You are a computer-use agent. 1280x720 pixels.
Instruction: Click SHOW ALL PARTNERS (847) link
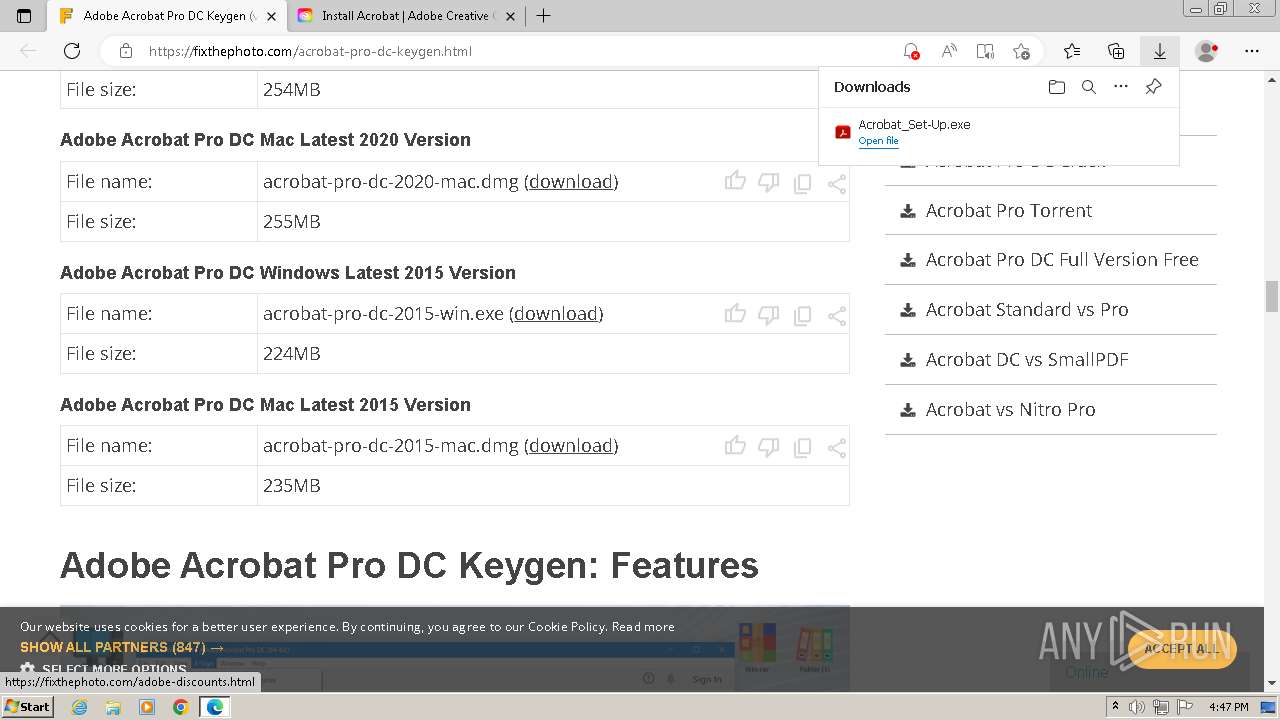point(122,647)
